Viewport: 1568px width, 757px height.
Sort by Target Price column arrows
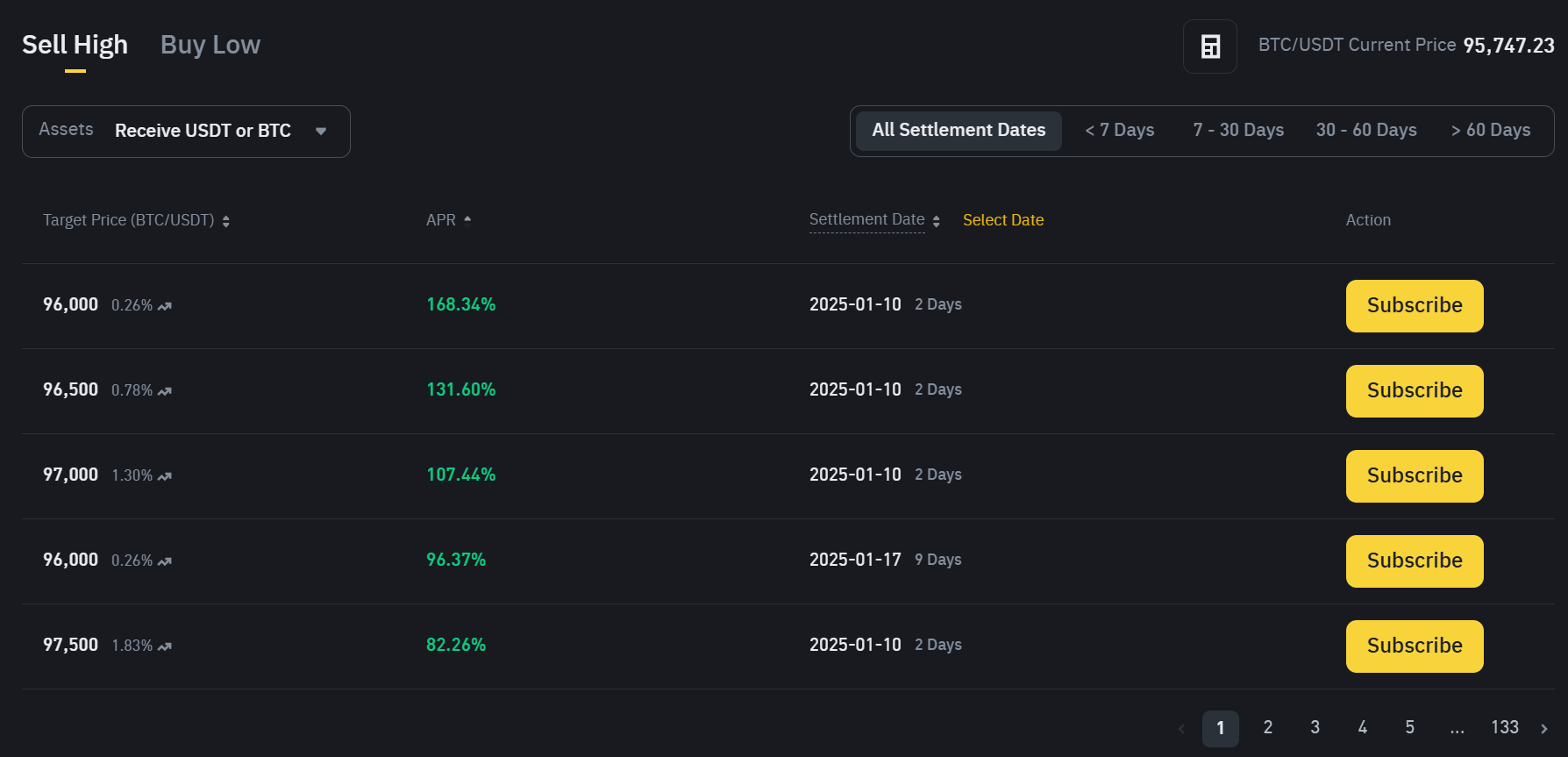click(x=226, y=221)
